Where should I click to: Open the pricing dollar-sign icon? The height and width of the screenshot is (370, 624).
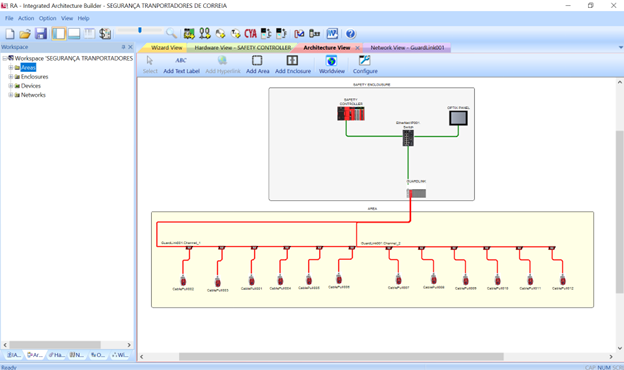pos(105,34)
